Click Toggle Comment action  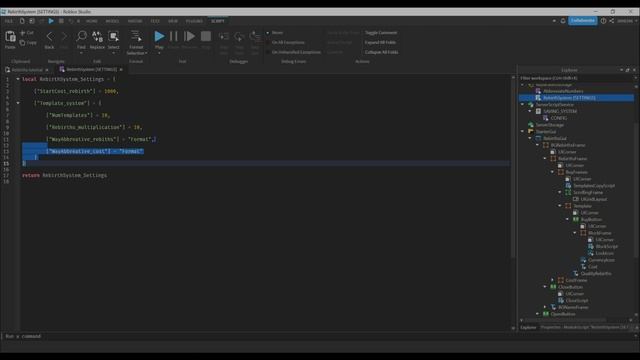(380, 33)
